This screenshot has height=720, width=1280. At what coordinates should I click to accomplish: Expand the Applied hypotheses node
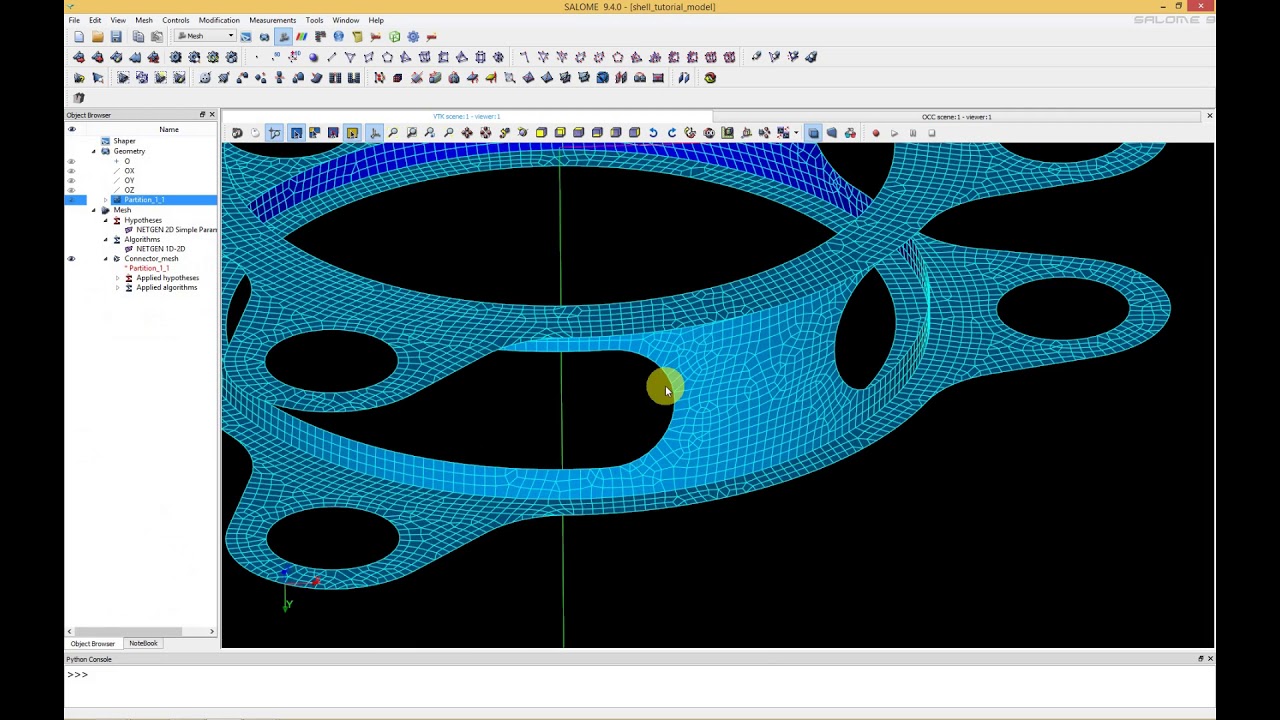(x=117, y=278)
